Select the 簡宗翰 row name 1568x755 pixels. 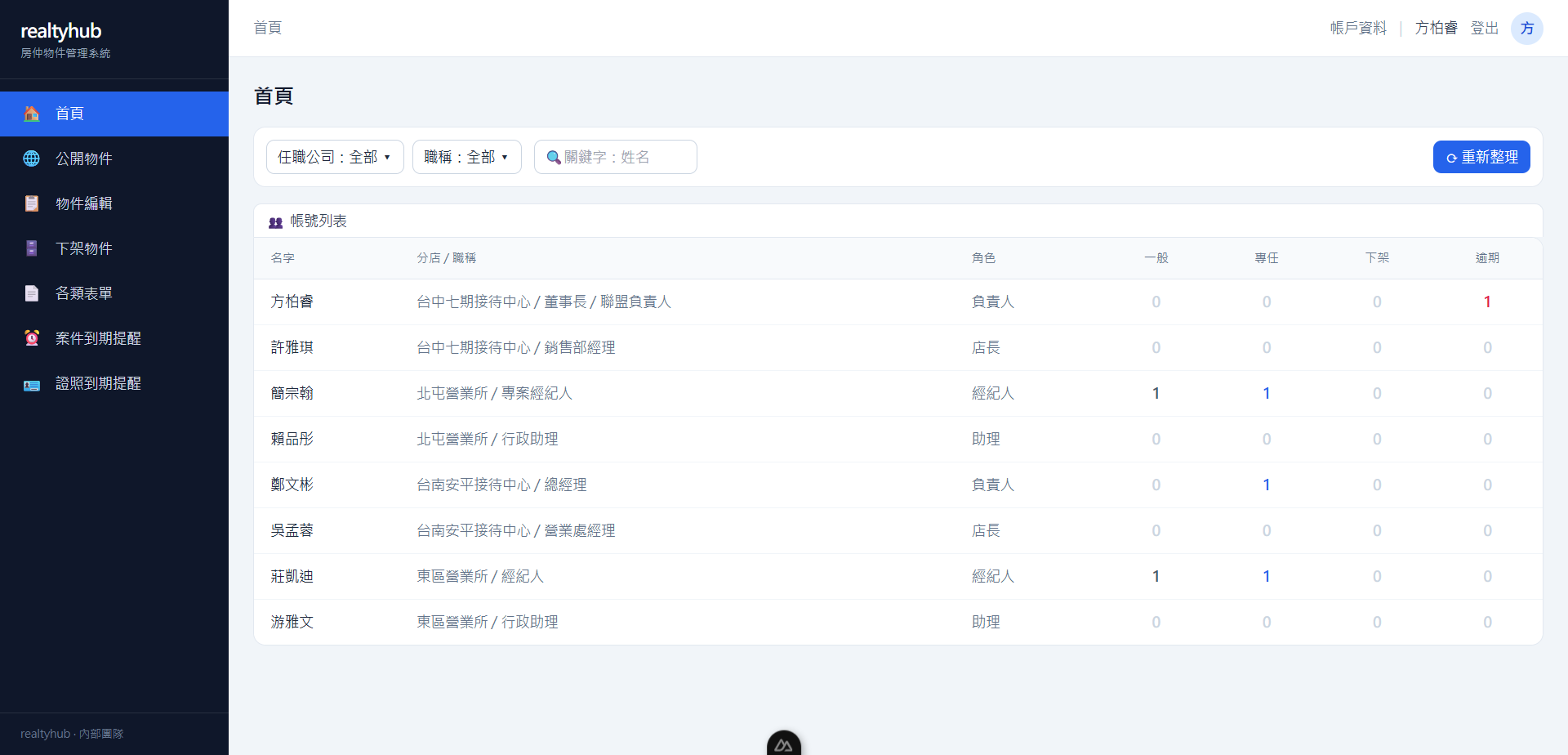[292, 394]
